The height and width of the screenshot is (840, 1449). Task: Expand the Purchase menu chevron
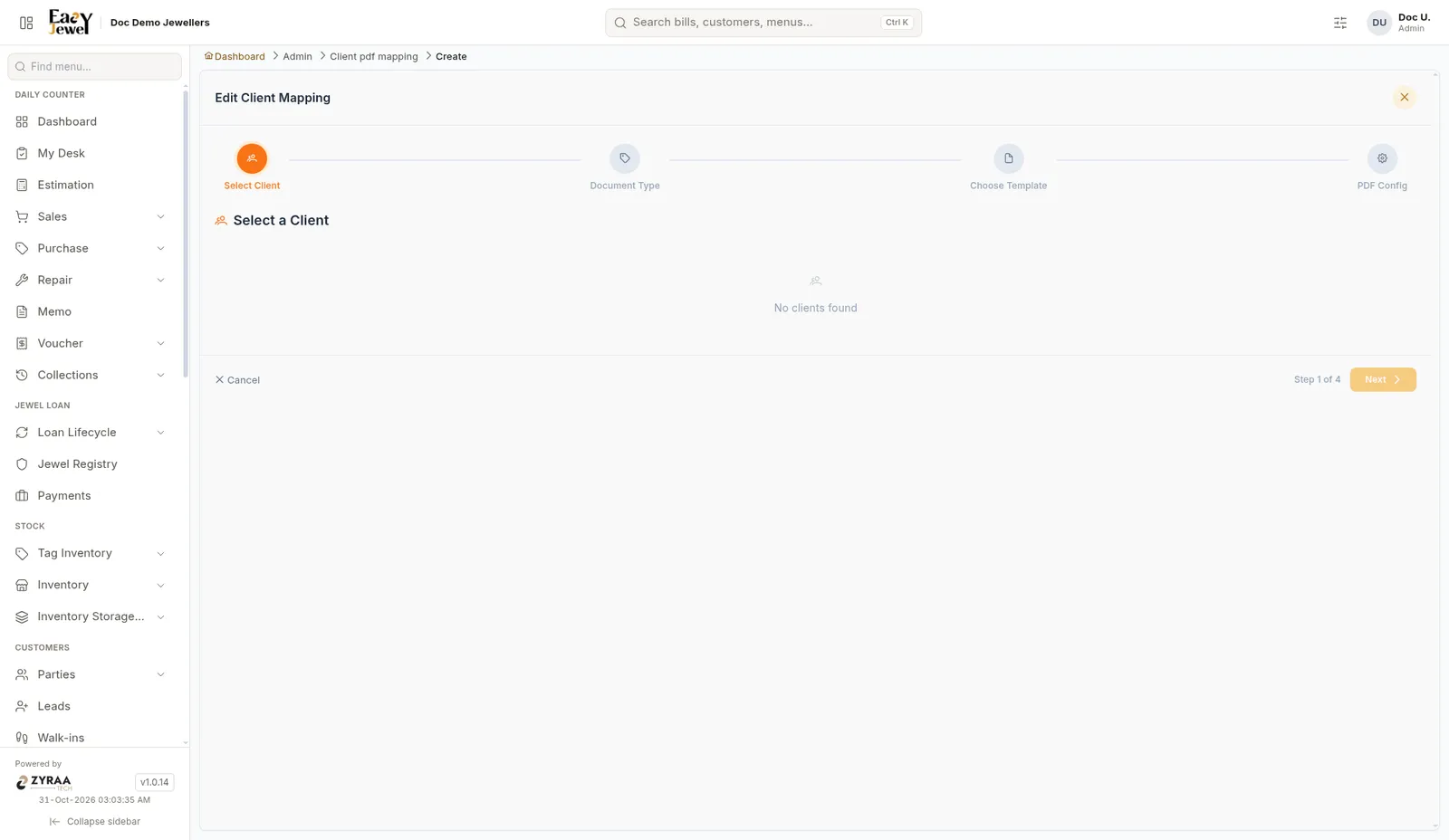pyautogui.click(x=160, y=248)
